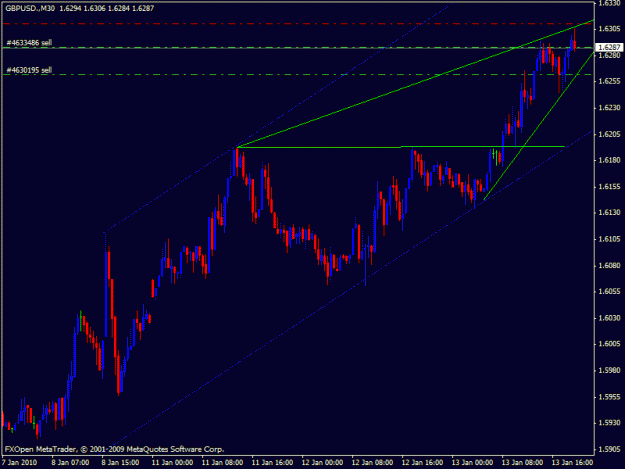Click the 1.6155 price axis label
The image size is (625, 469).
(x=609, y=186)
